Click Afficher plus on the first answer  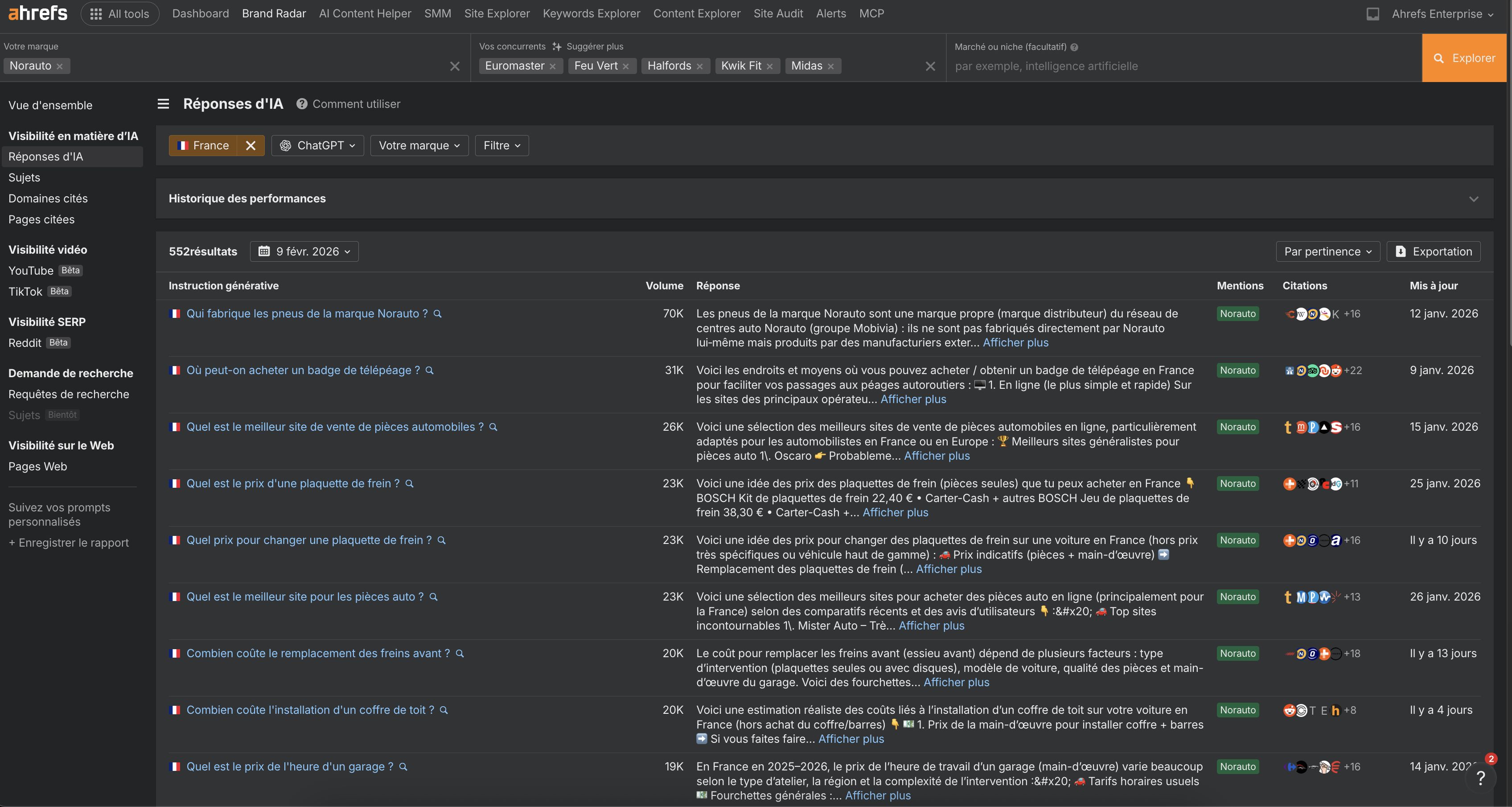coord(1015,343)
